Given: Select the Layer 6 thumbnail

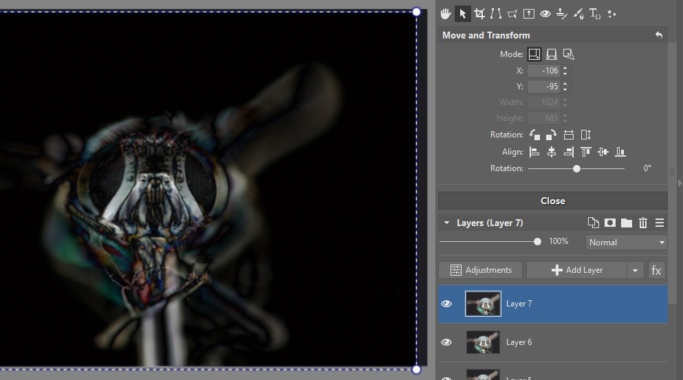Looking at the screenshot, I should point(483,342).
